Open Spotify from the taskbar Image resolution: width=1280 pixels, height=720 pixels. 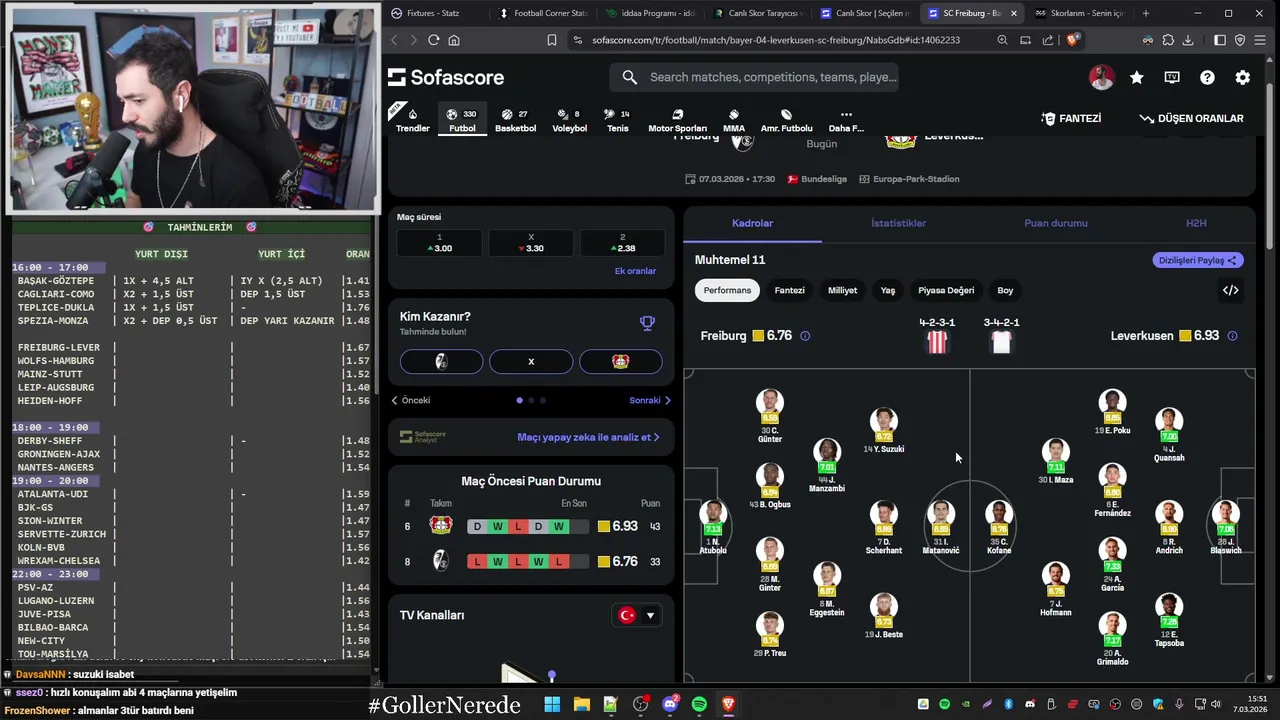[699, 704]
